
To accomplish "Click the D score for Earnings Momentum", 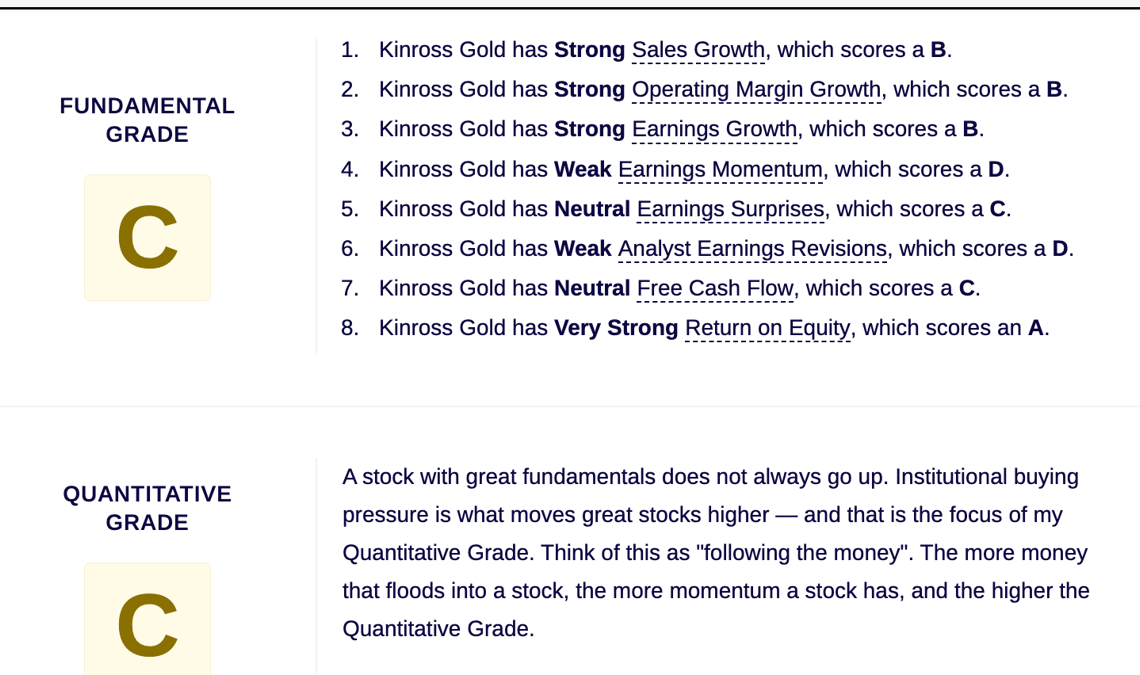I will [996, 169].
